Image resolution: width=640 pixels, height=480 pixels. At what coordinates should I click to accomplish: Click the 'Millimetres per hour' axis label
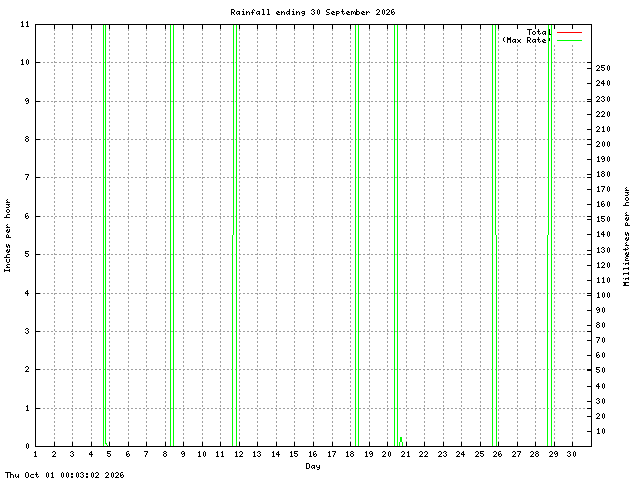click(x=627, y=236)
